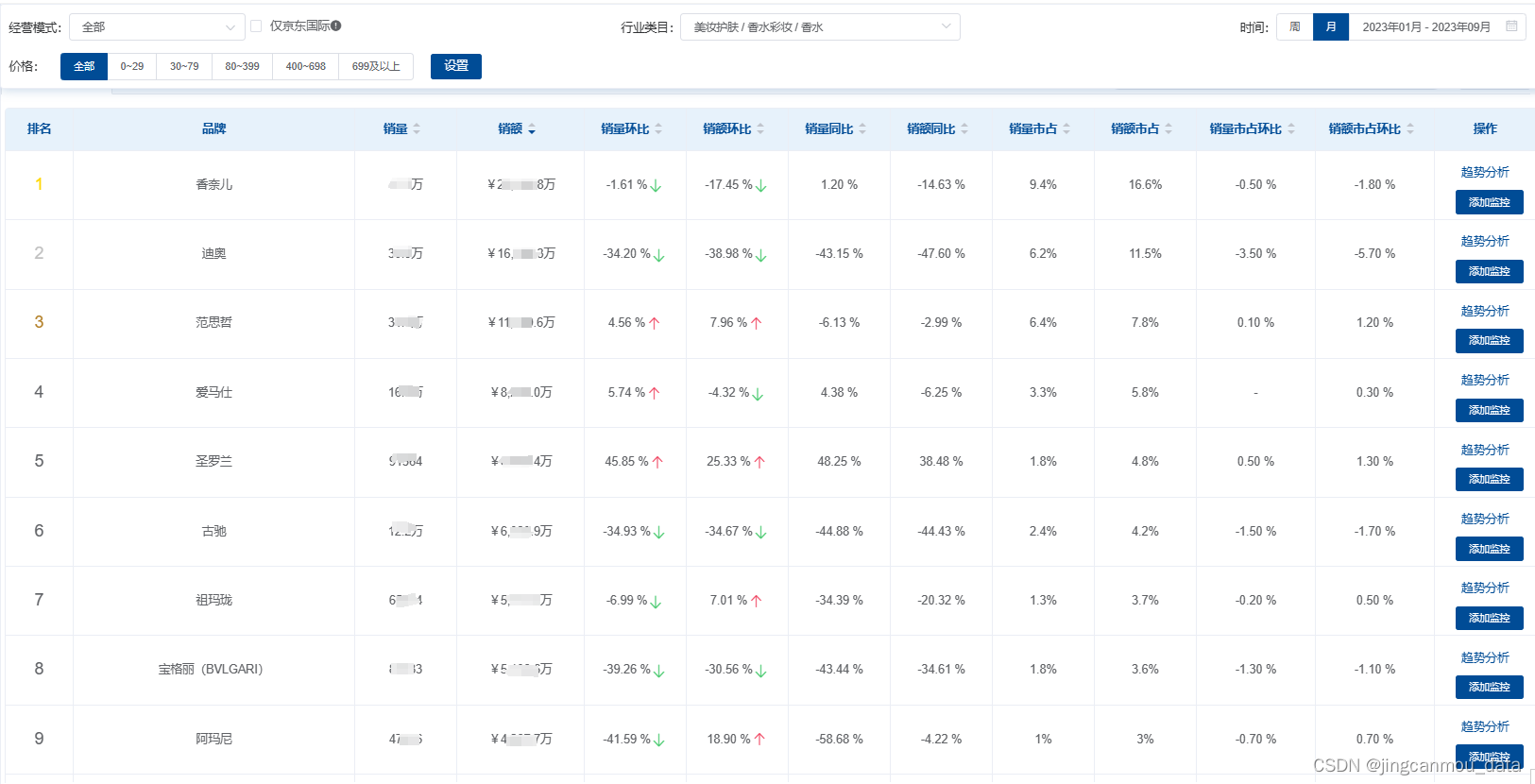Open the 经营模式 dropdown
This screenshot has height=784, width=1535.
[x=157, y=27]
